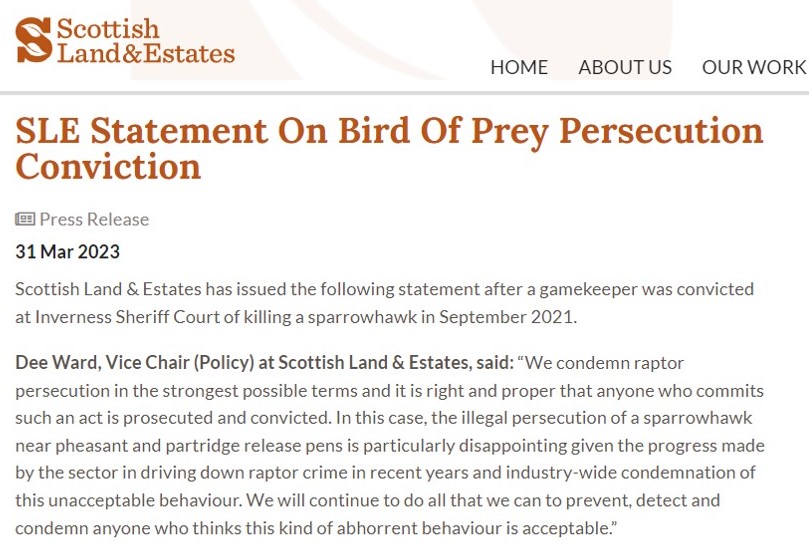Screen dimensions: 809x556
Task: Open the HOME menu item
Action: [519, 67]
